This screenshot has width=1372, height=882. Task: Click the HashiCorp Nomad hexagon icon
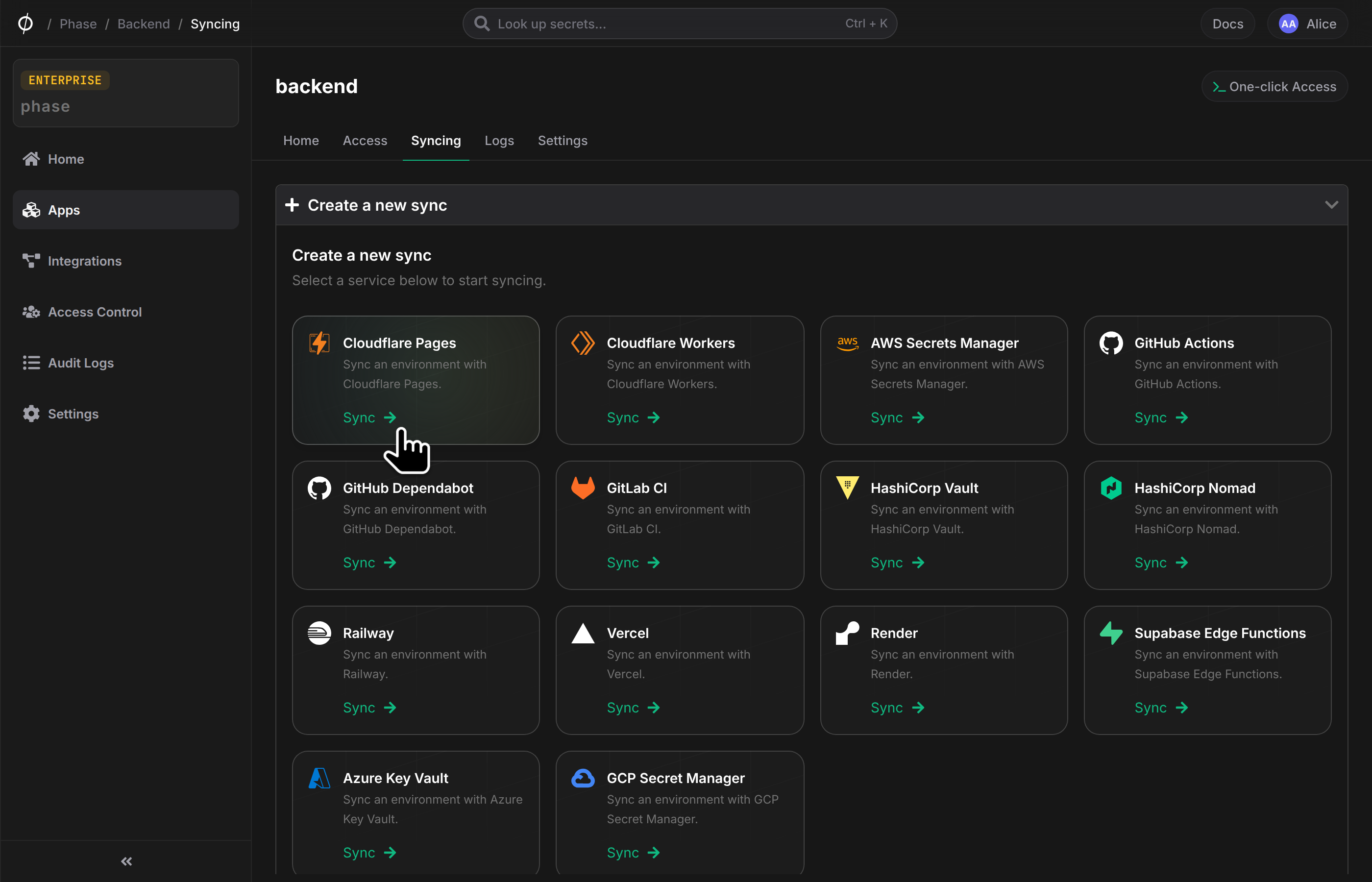(x=1111, y=488)
